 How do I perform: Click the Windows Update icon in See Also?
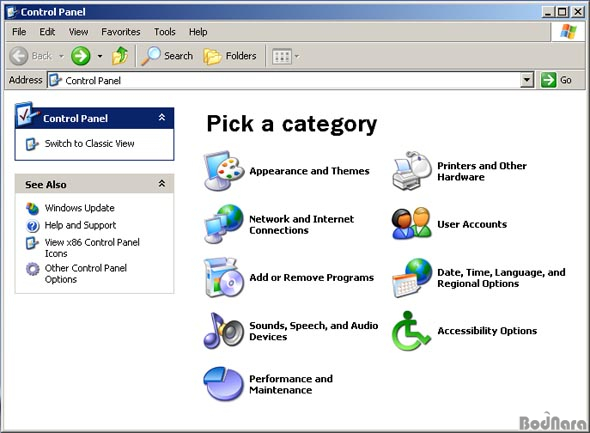pos(32,208)
